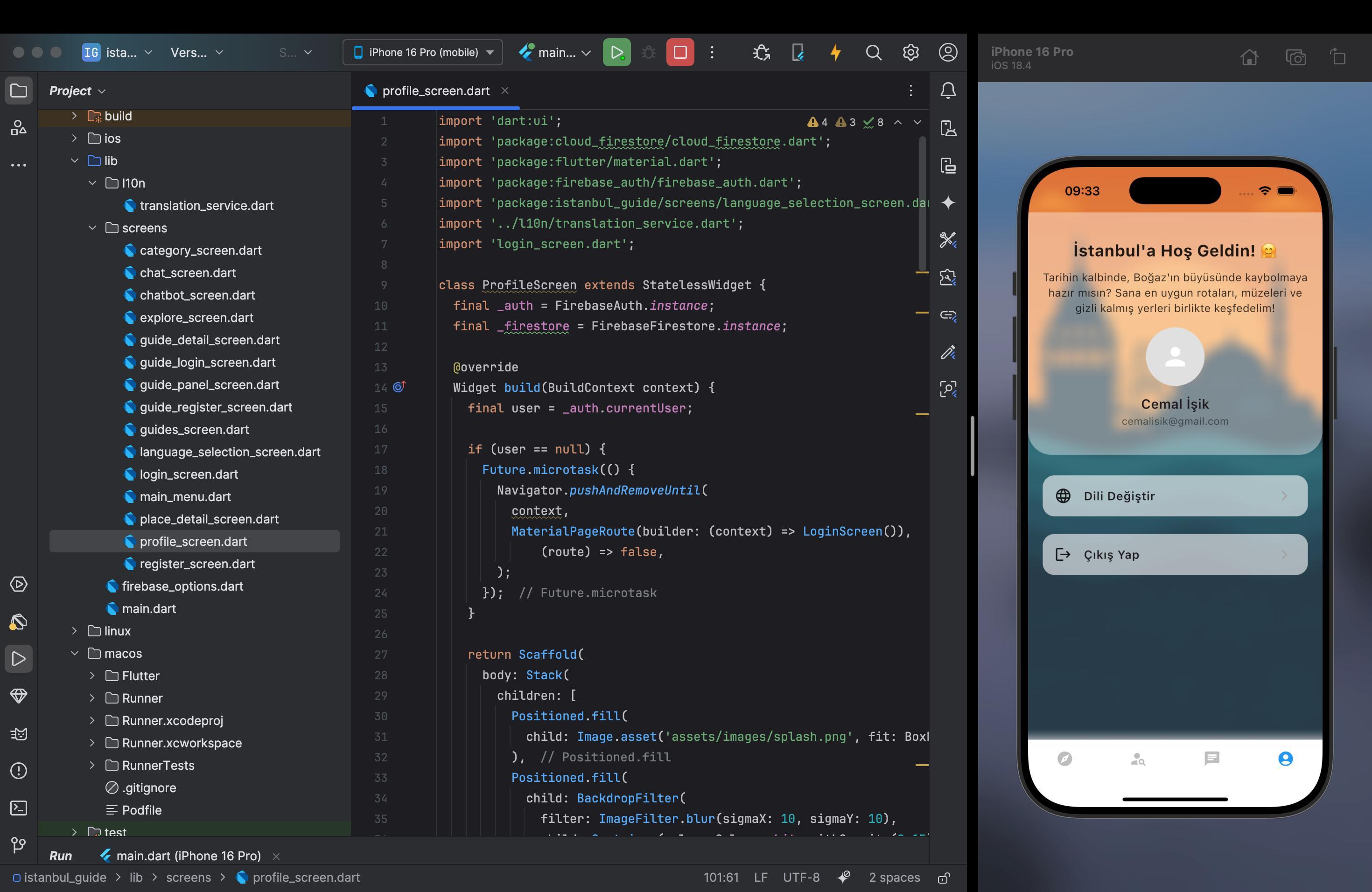Tap the Chat message tab in the app
The height and width of the screenshot is (892, 1372).
pyautogui.click(x=1212, y=759)
